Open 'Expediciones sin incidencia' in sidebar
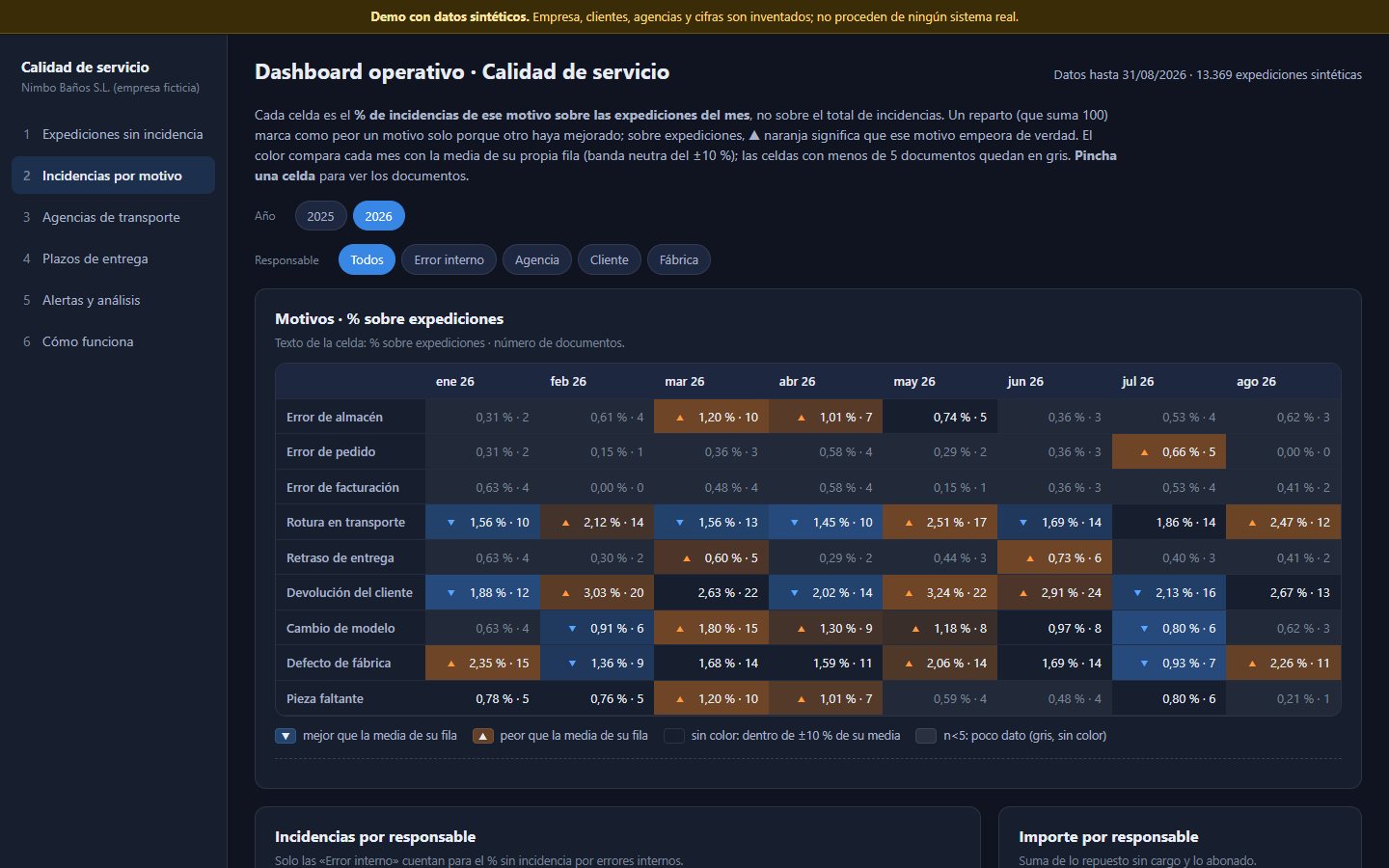 coord(113,134)
